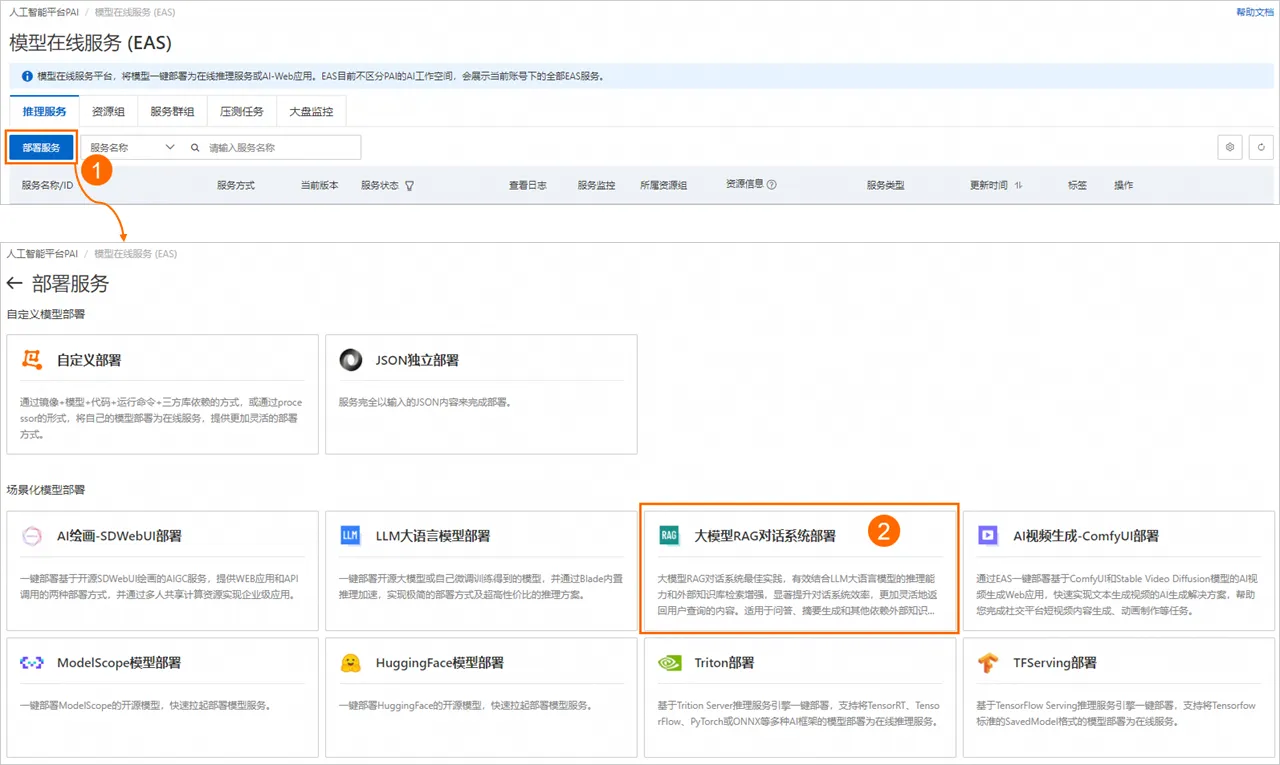Switch to the 压测任务 tab
The width and height of the screenshot is (1280, 765).
[x=241, y=112]
